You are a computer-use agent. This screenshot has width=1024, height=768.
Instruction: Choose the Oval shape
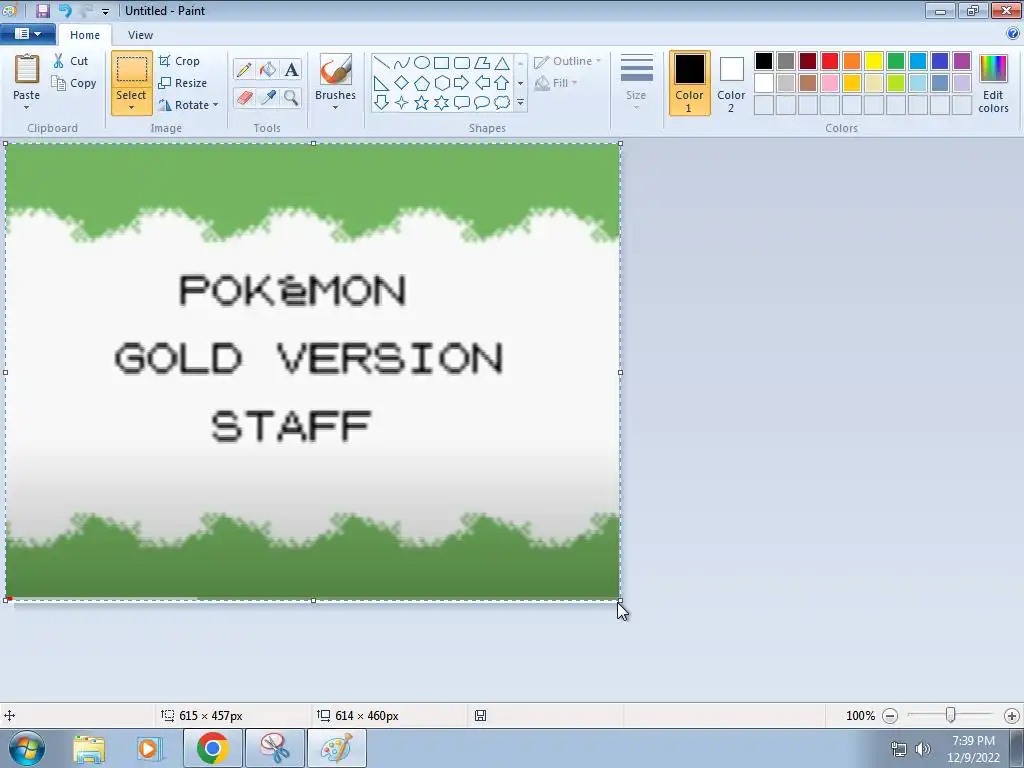tap(422, 63)
